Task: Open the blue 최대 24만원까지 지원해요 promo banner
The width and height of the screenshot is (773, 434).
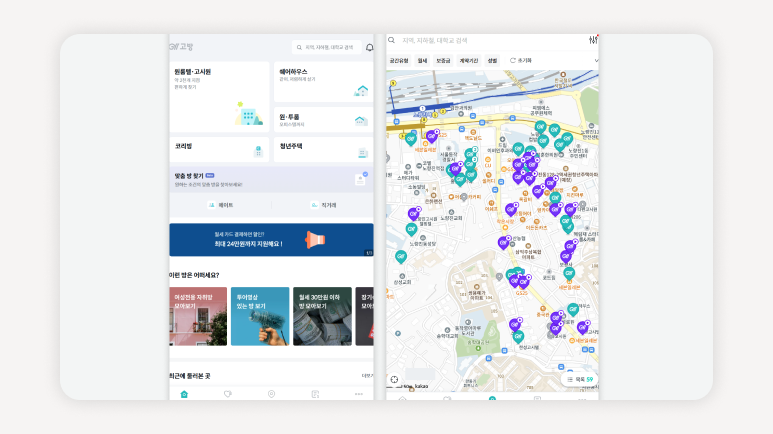Action: point(271,240)
